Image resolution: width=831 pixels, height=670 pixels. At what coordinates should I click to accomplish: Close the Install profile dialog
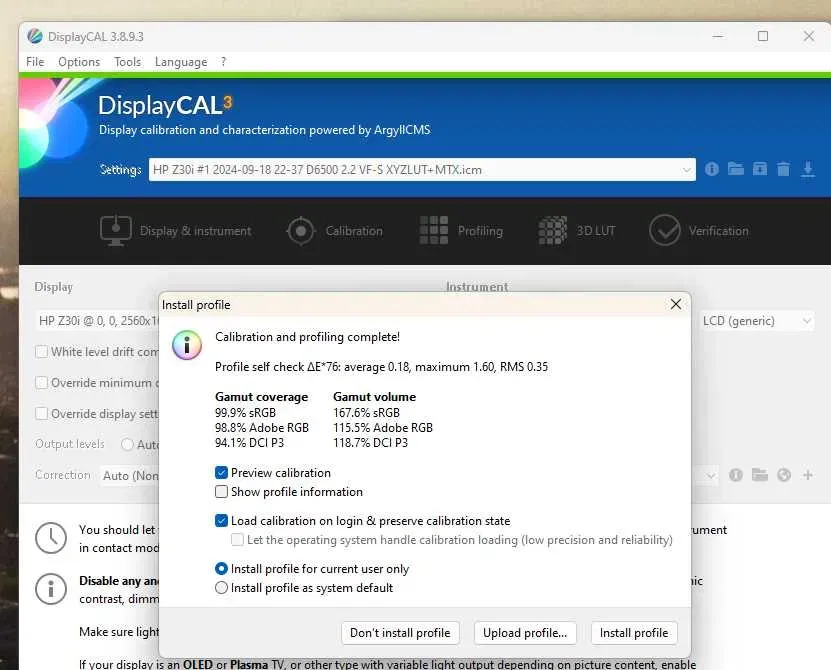tap(676, 304)
